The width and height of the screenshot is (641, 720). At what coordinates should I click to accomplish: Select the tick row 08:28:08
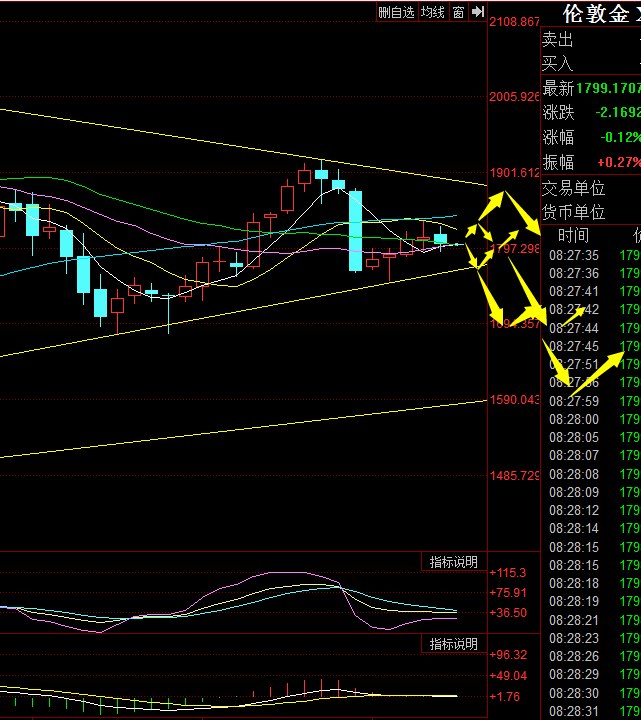(x=591, y=474)
